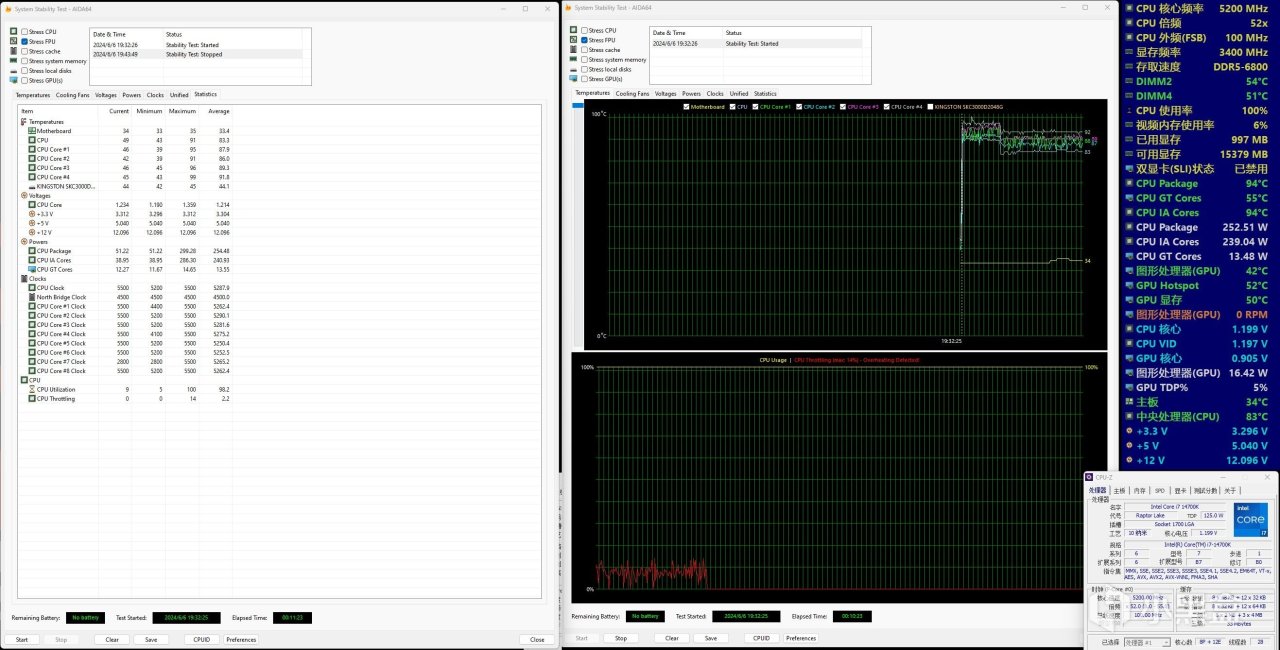Click Stress CPU chip icon in left AIDA64 window
The image size is (1280, 650).
pos(14,32)
